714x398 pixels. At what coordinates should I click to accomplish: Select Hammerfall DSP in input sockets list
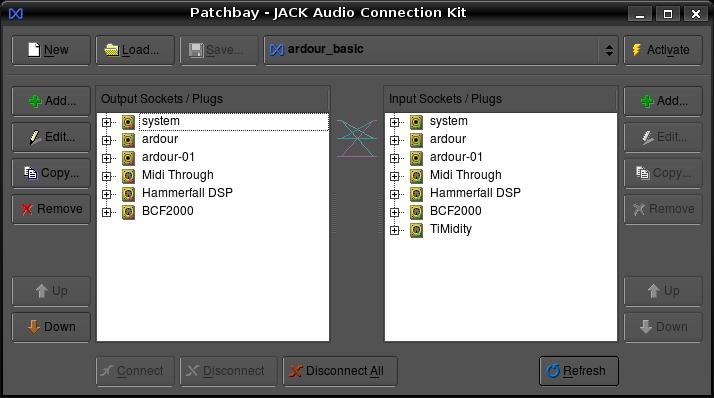pos(475,193)
